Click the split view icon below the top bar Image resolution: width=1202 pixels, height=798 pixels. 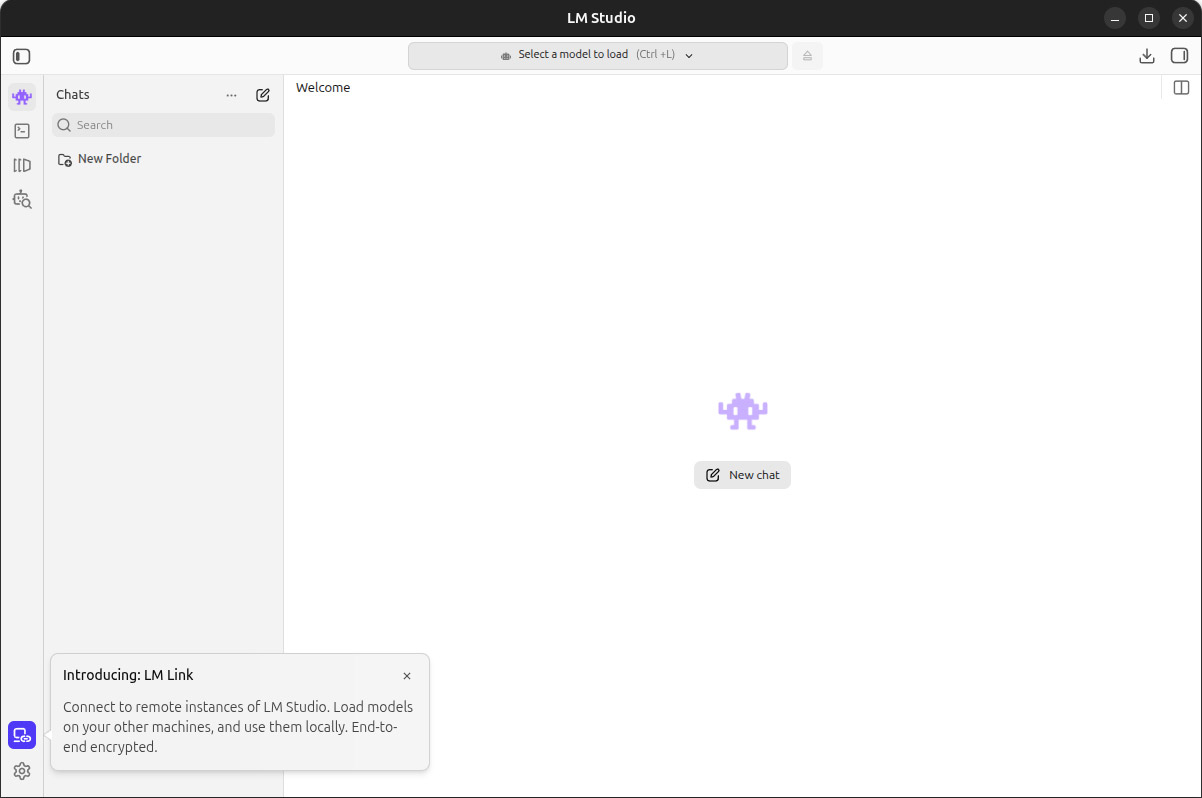pos(1181,88)
